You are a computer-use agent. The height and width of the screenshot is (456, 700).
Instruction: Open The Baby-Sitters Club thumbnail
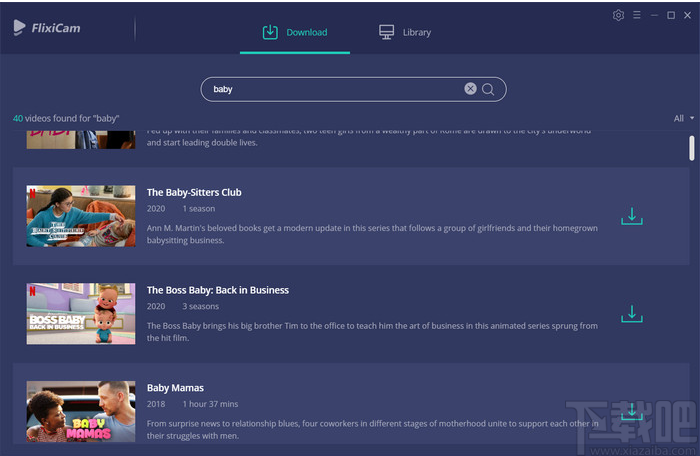(x=81, y=216)
